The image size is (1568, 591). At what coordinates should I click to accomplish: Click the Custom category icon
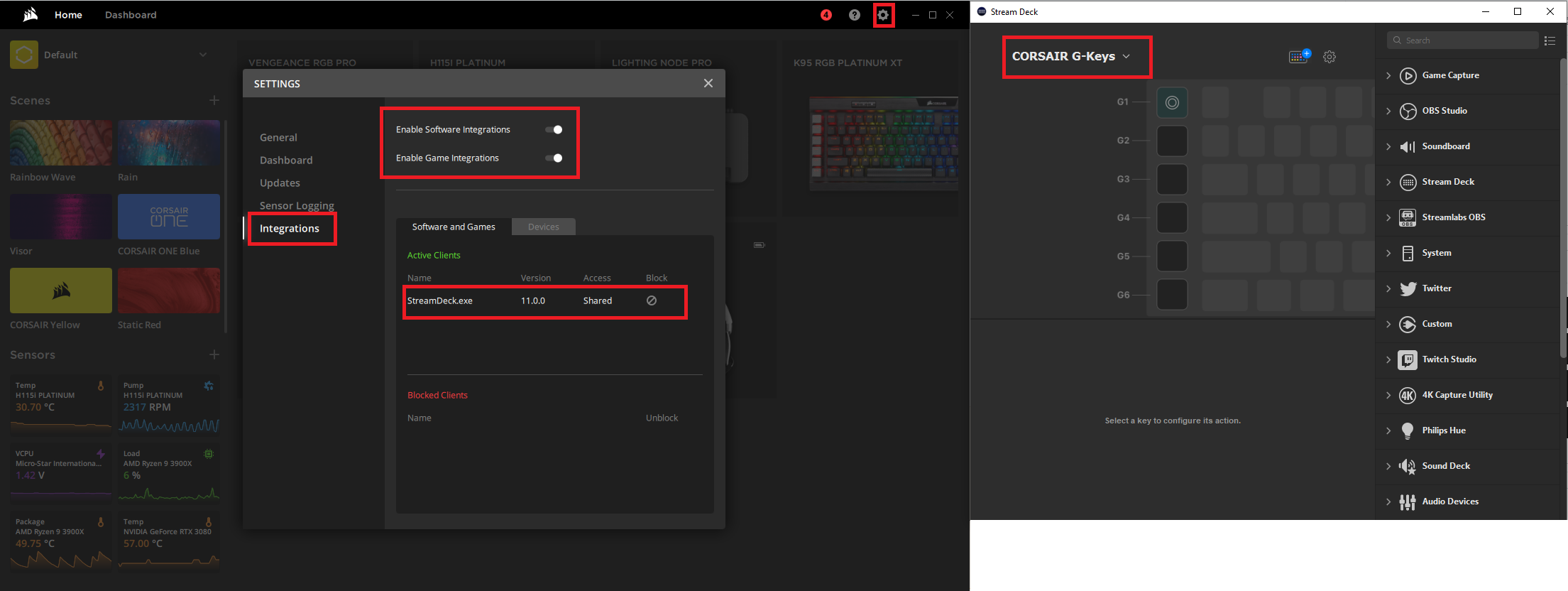(x=1408, y=324)
